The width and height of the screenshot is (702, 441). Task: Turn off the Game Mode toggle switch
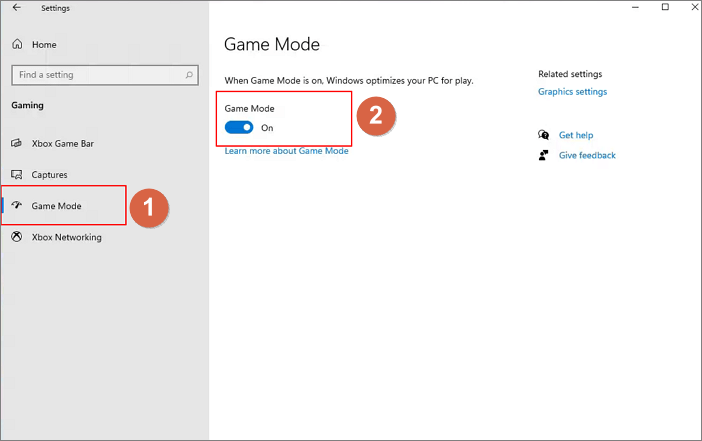pyautogui.click(x=239, y=128)
